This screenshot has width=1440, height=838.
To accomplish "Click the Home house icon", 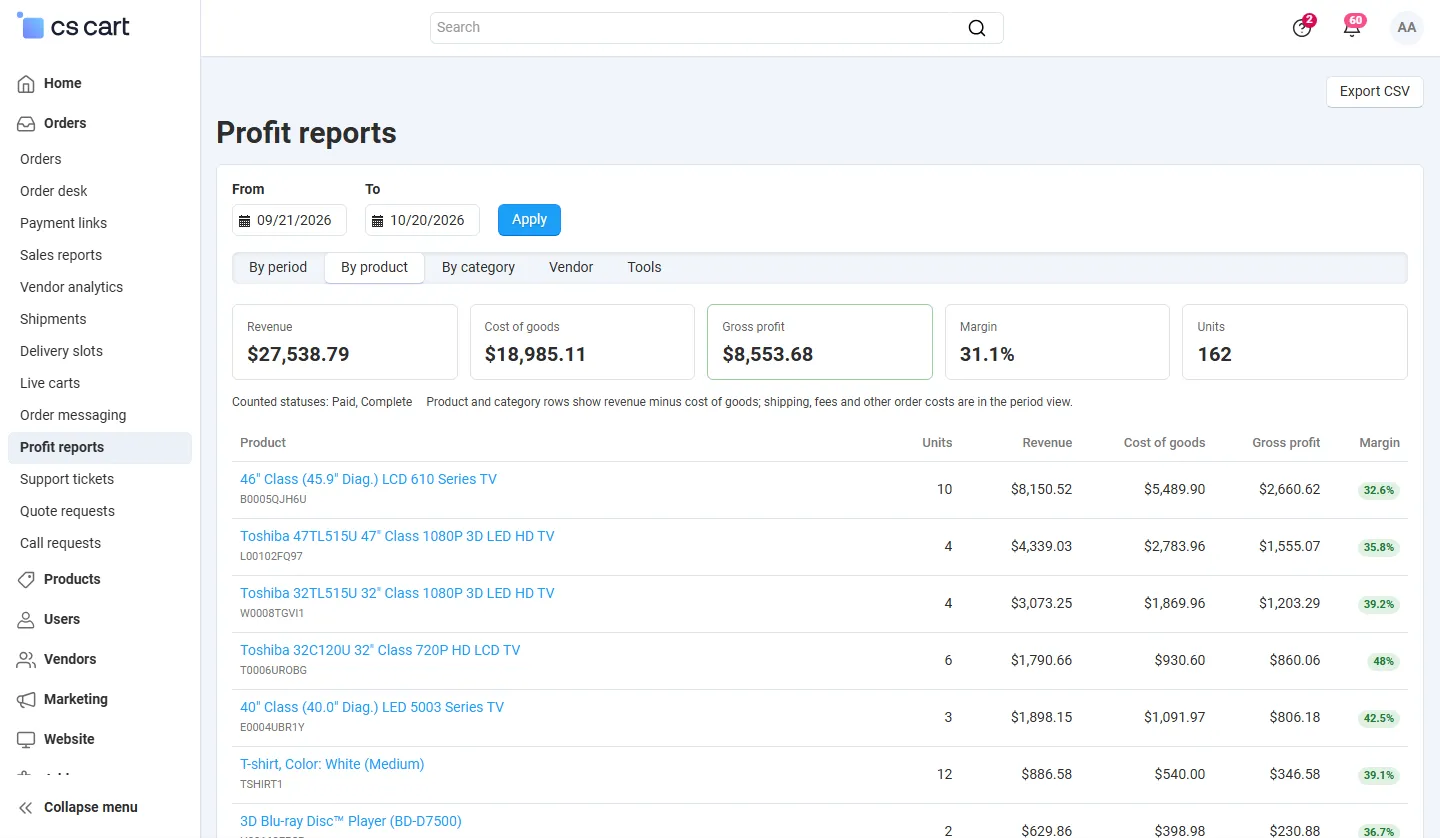I will (x=26, y=84).
